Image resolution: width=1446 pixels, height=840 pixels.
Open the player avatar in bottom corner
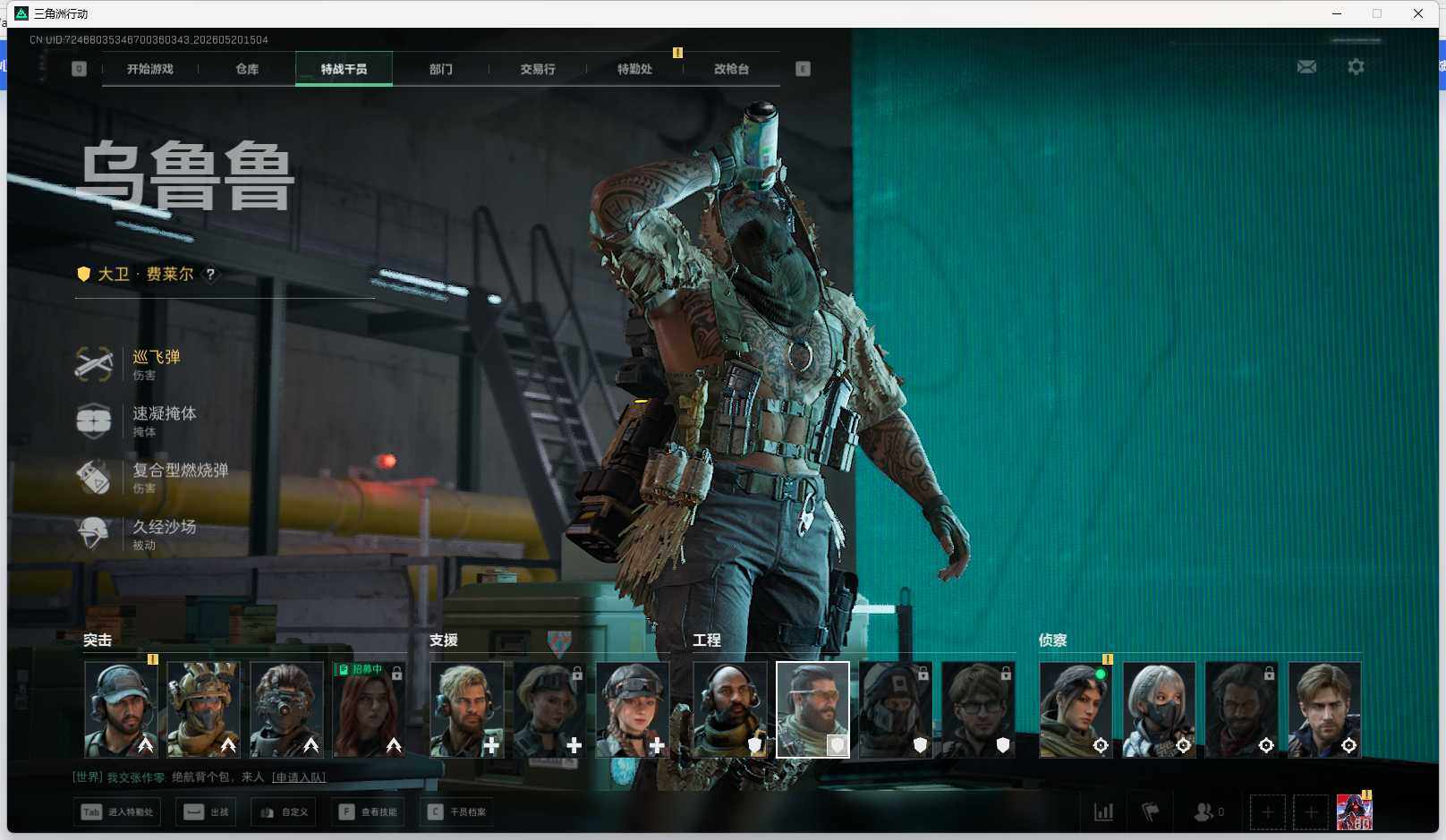point(1354,812)
